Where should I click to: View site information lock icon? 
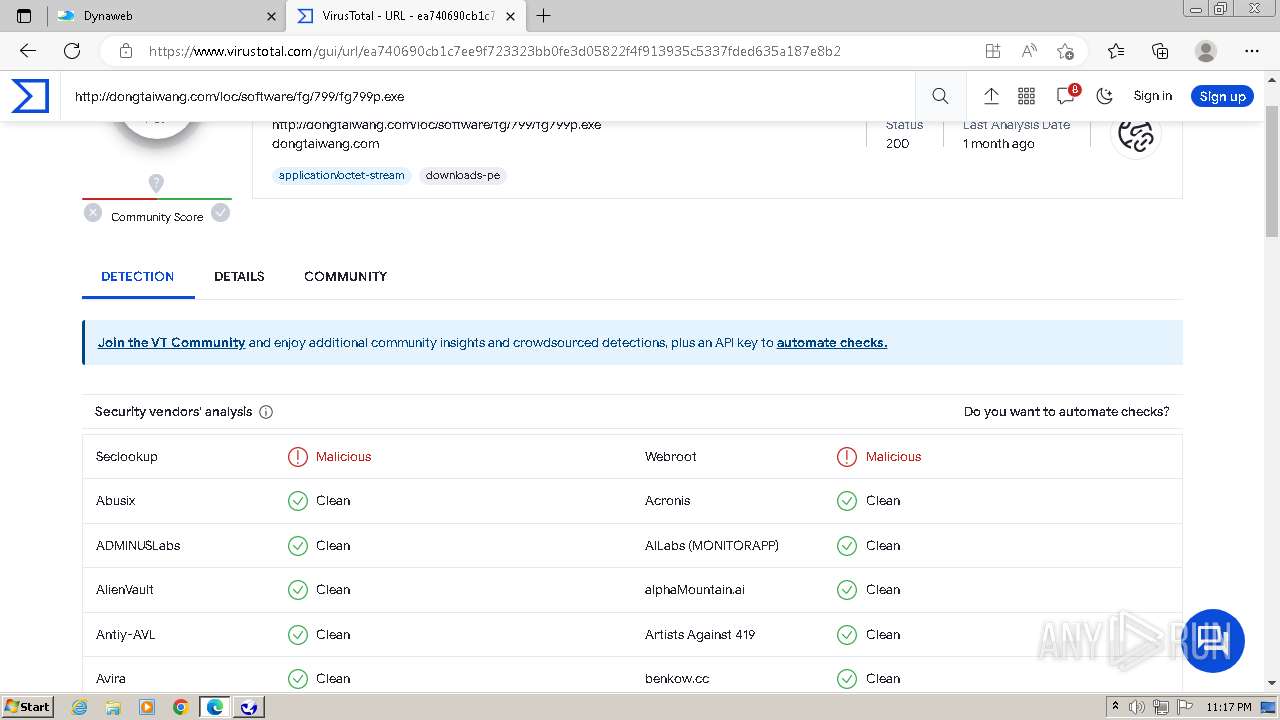[x=125, y=51]
